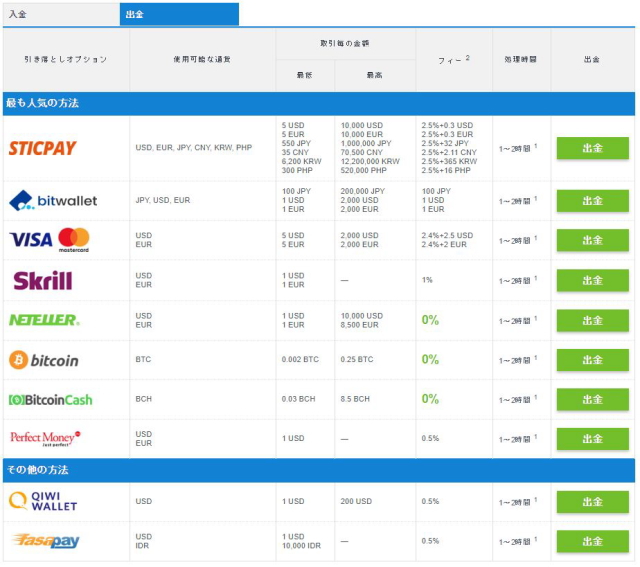This screenshot has height=567, width=640.
Task: Click '0.03 BCH' minimum amount
Action: pyautogui.click(x=298, y=399)
